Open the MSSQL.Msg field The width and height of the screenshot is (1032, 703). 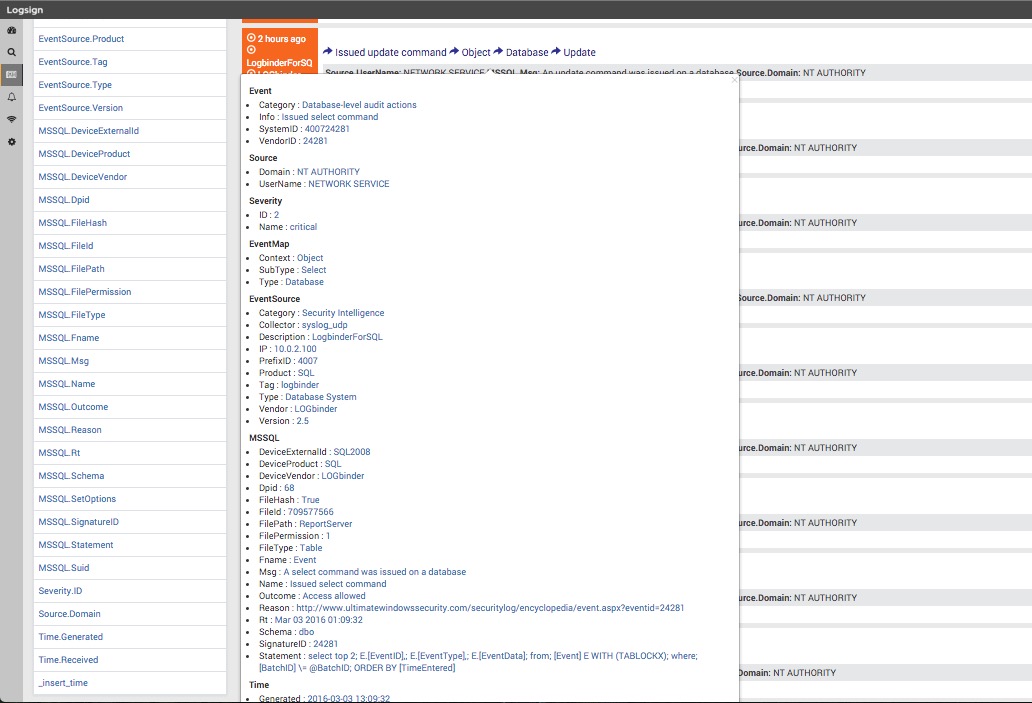130,361
